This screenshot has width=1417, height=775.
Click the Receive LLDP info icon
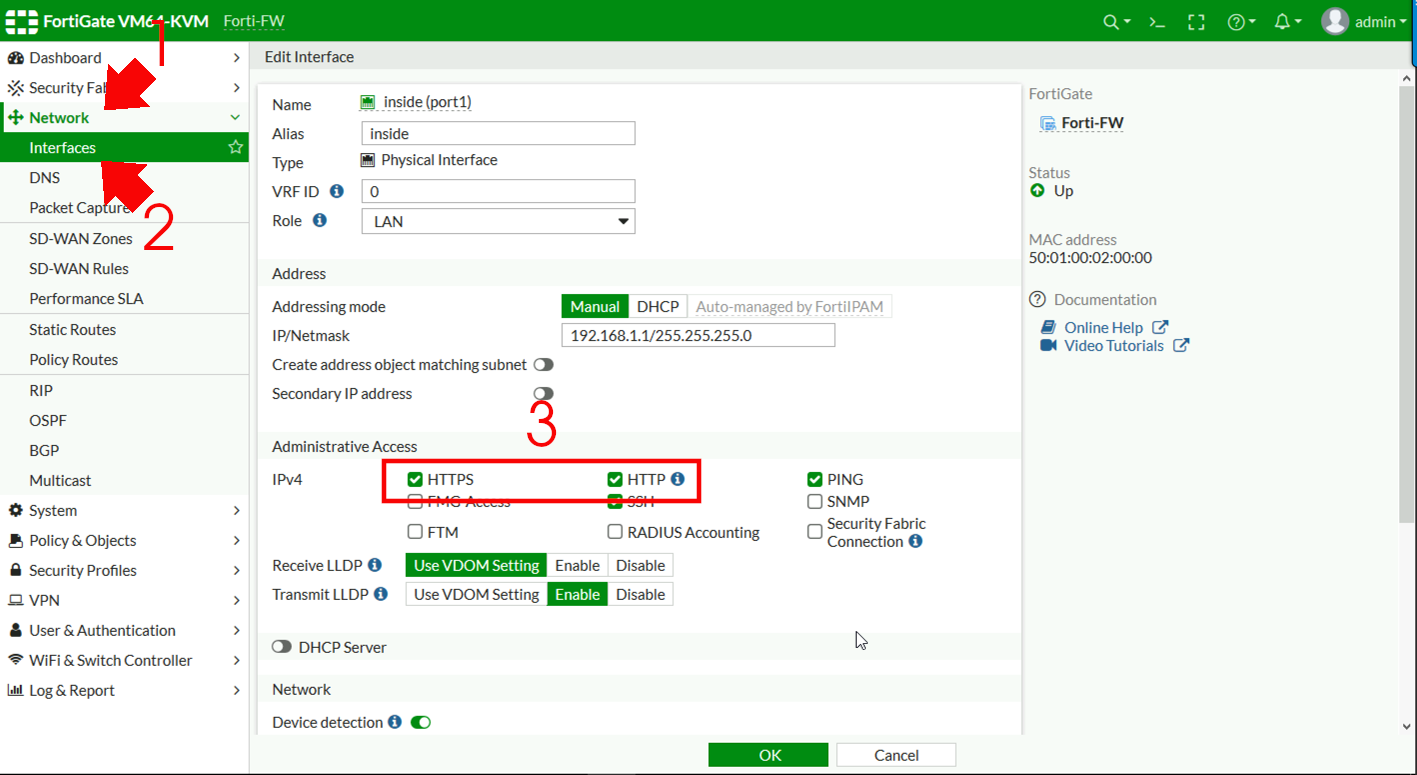point(375,565)
